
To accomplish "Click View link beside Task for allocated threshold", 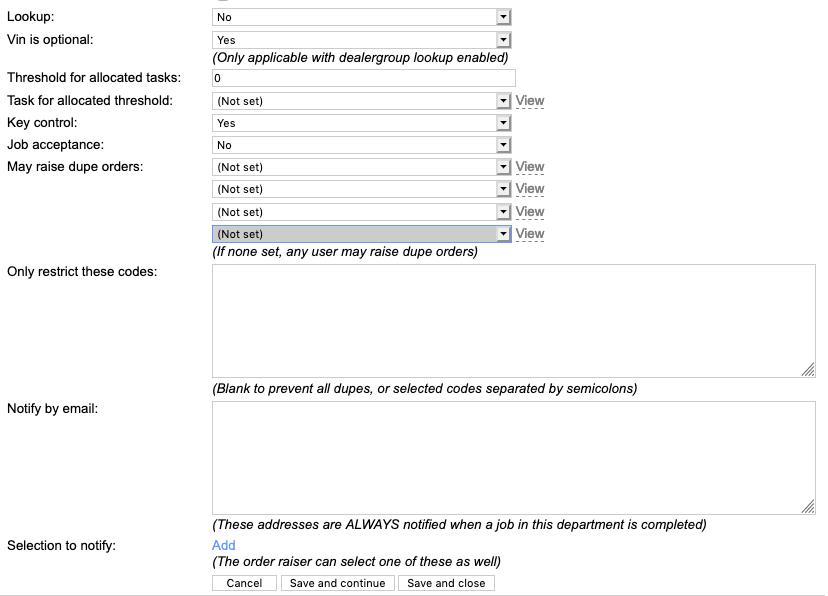I will [x=529, y=101].
